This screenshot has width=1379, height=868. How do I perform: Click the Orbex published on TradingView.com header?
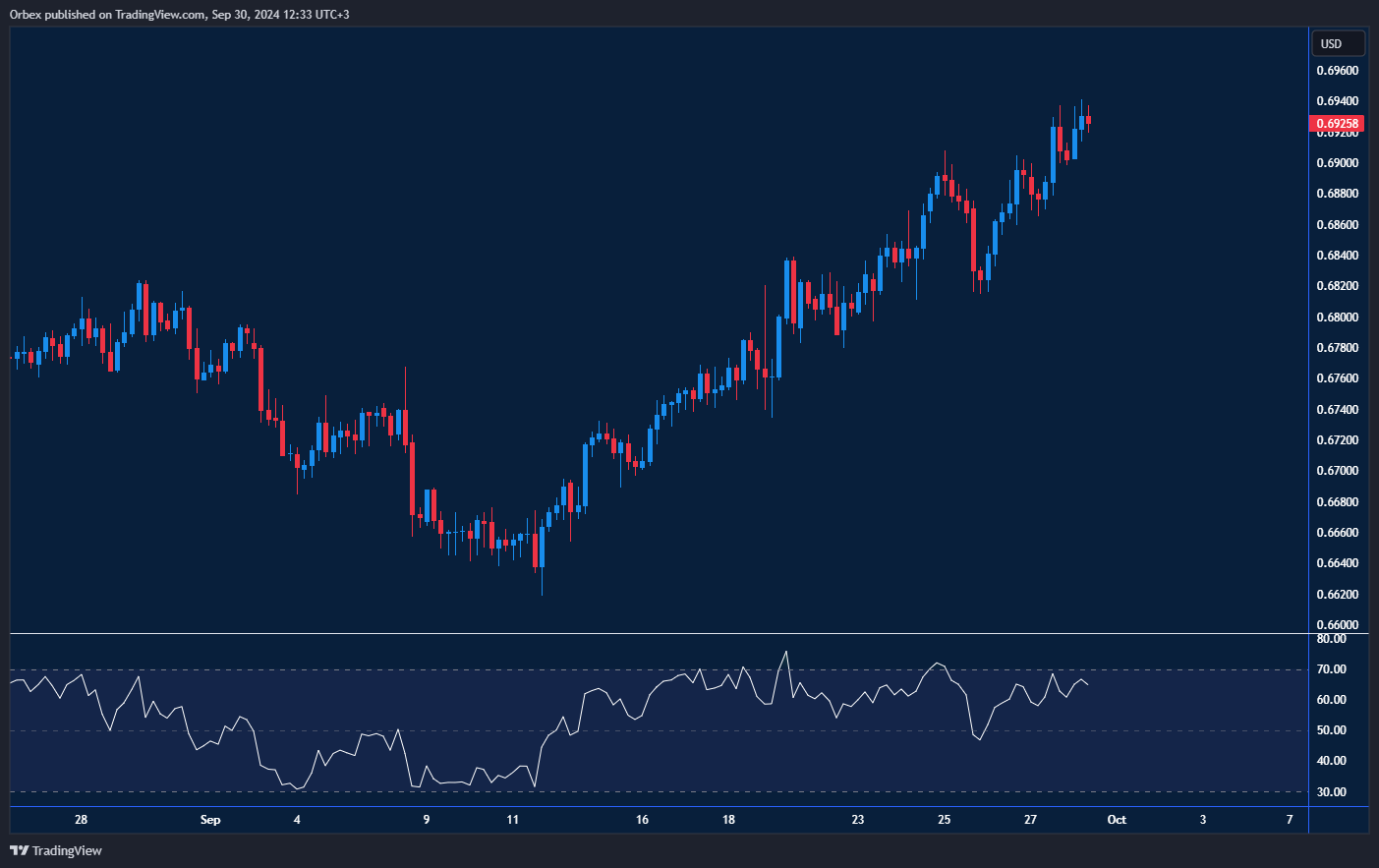[179, 14]
